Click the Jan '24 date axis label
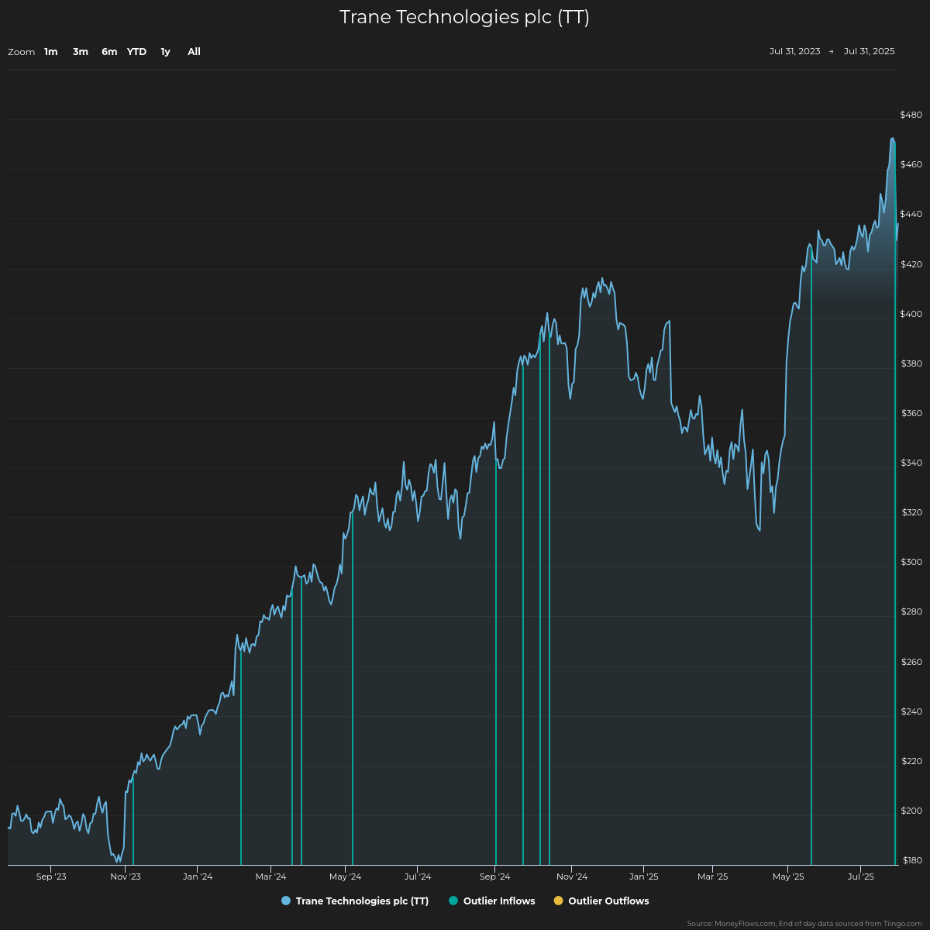This screenshot has height=930, width=930. click(198, 877)
